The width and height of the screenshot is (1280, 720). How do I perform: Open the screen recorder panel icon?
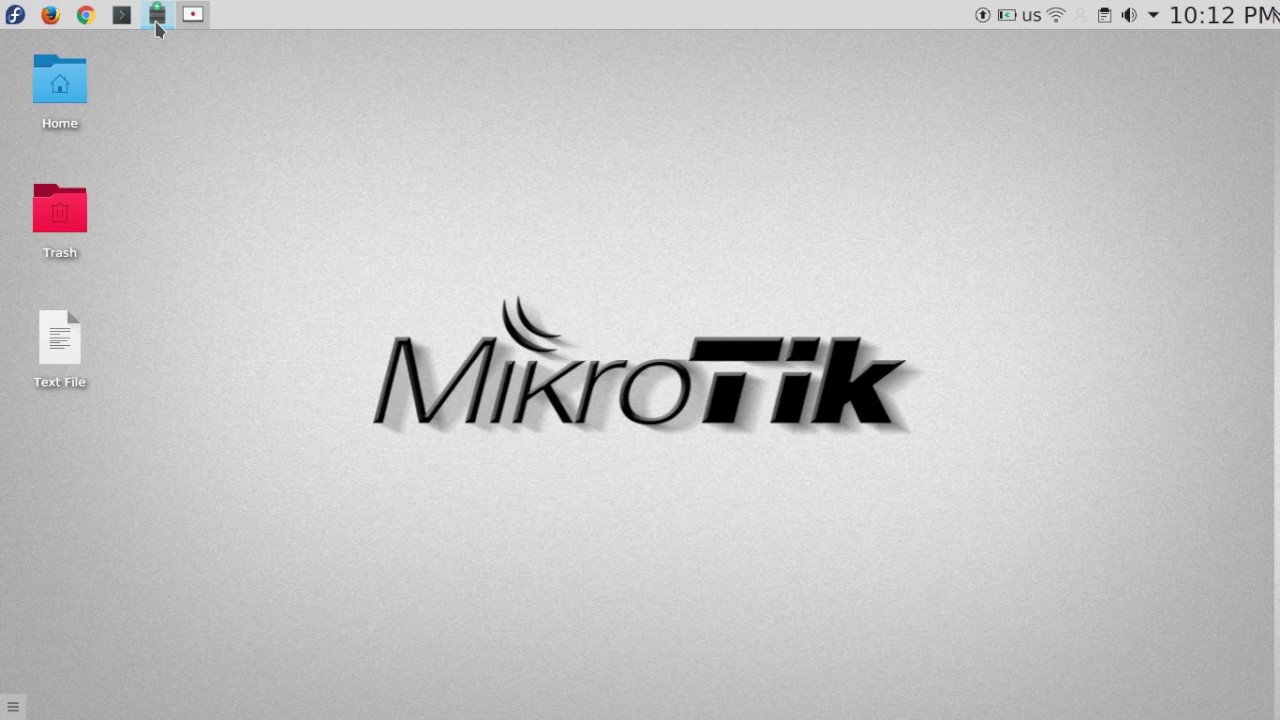(193, 15)
